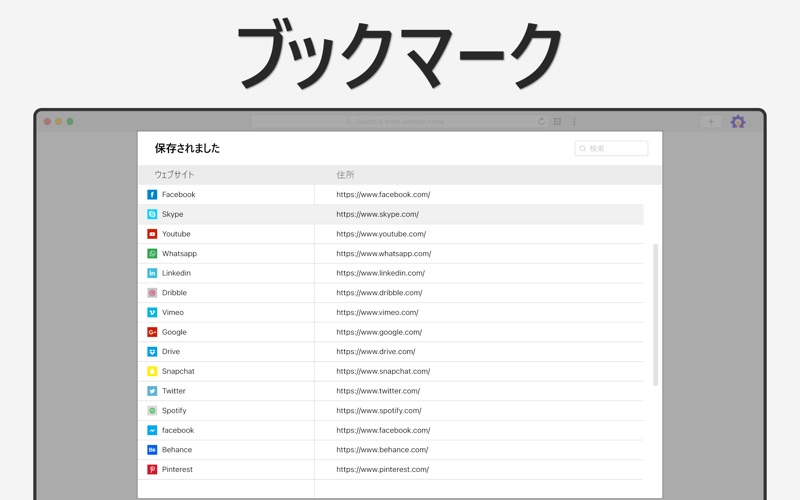Viewport: 800px width, 500px height.
Task: Open https://www.spotify.com/ link
Action: 379,411
